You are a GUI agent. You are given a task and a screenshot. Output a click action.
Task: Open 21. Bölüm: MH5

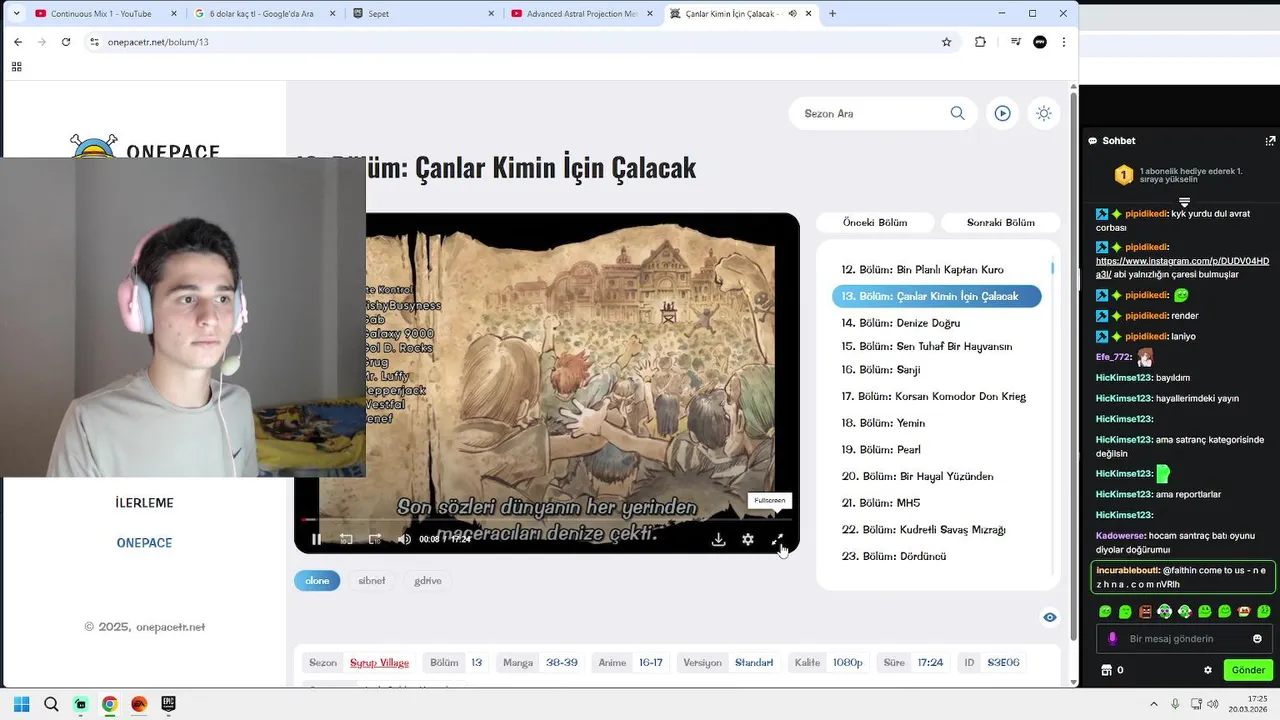[x=881, y=503]
